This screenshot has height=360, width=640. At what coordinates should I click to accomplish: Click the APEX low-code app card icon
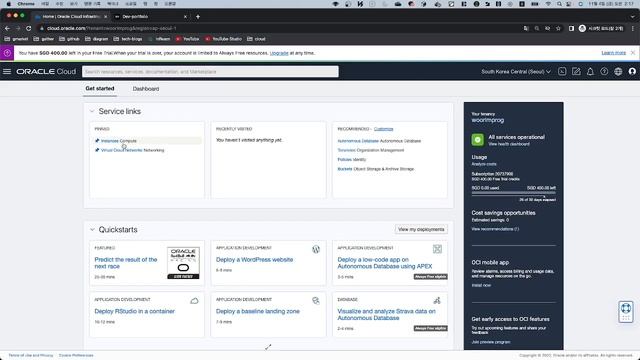pos(437,249)
